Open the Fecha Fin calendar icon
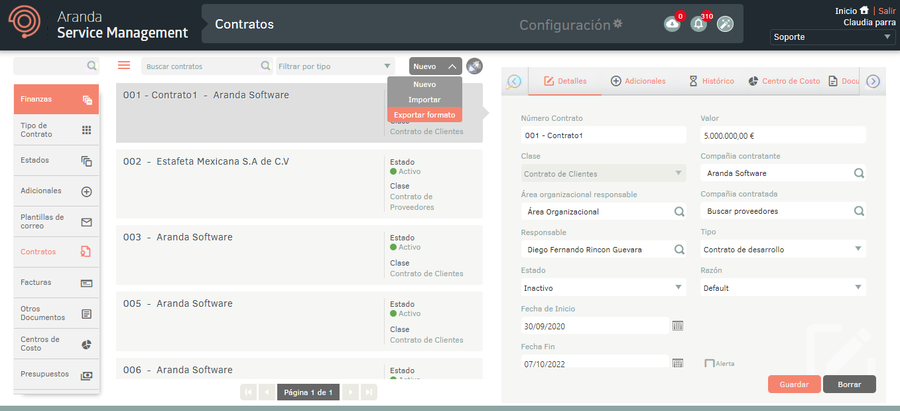The height and width of the screenshot is (411, 900). [678, 363]
